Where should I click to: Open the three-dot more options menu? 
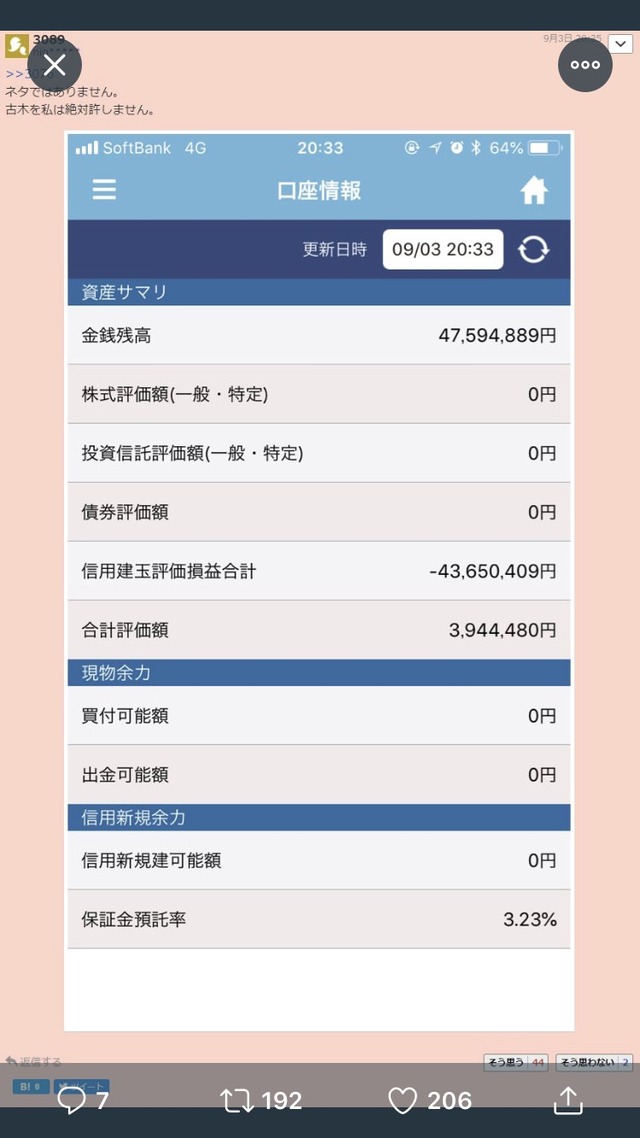click(x=585, y=65)
